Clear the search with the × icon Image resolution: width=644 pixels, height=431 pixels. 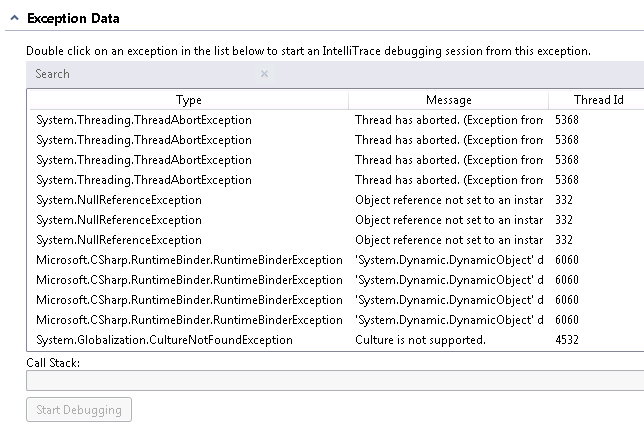pyautogui.click(x=264, y=74)
